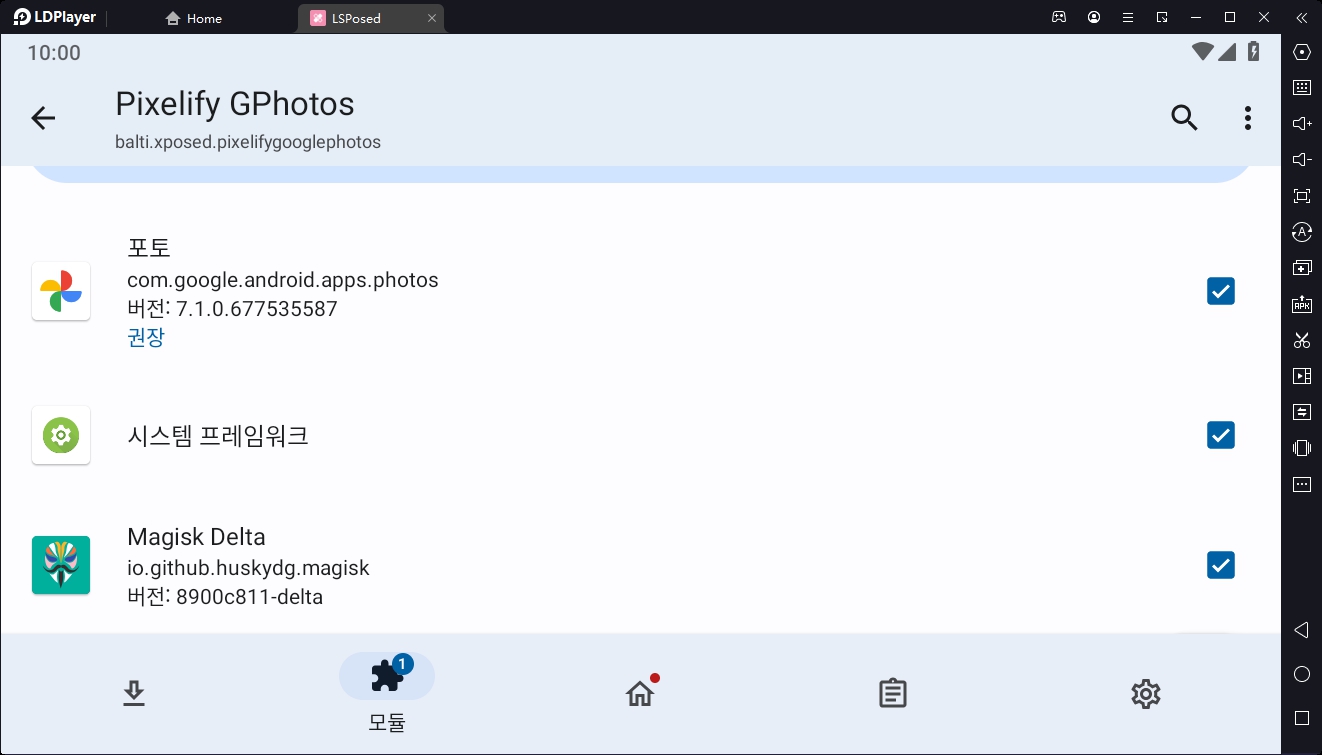The image size is (1322, 755).
Task: Click the Google Photos app icon
Action: 61,291
